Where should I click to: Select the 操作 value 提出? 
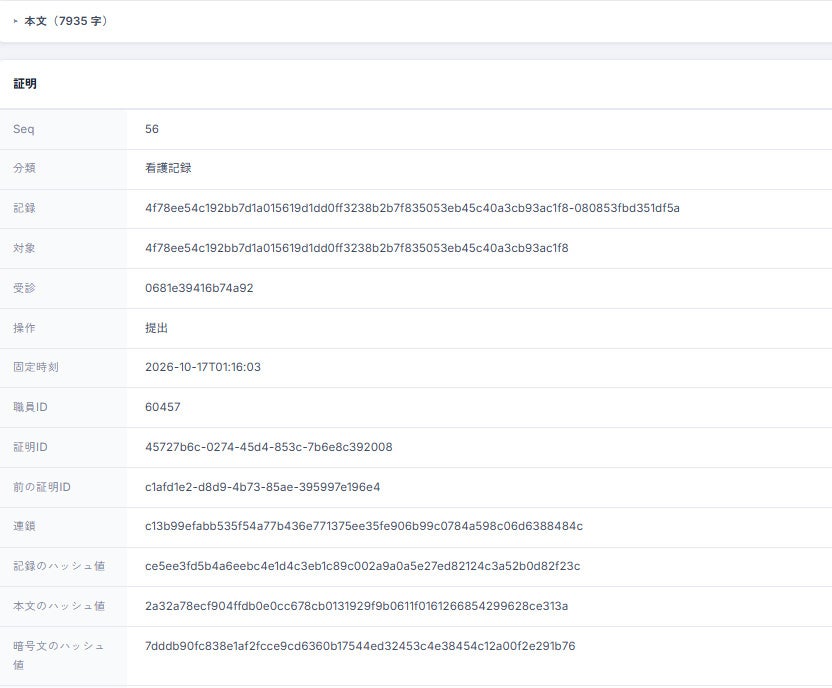[x=157, y=328]
